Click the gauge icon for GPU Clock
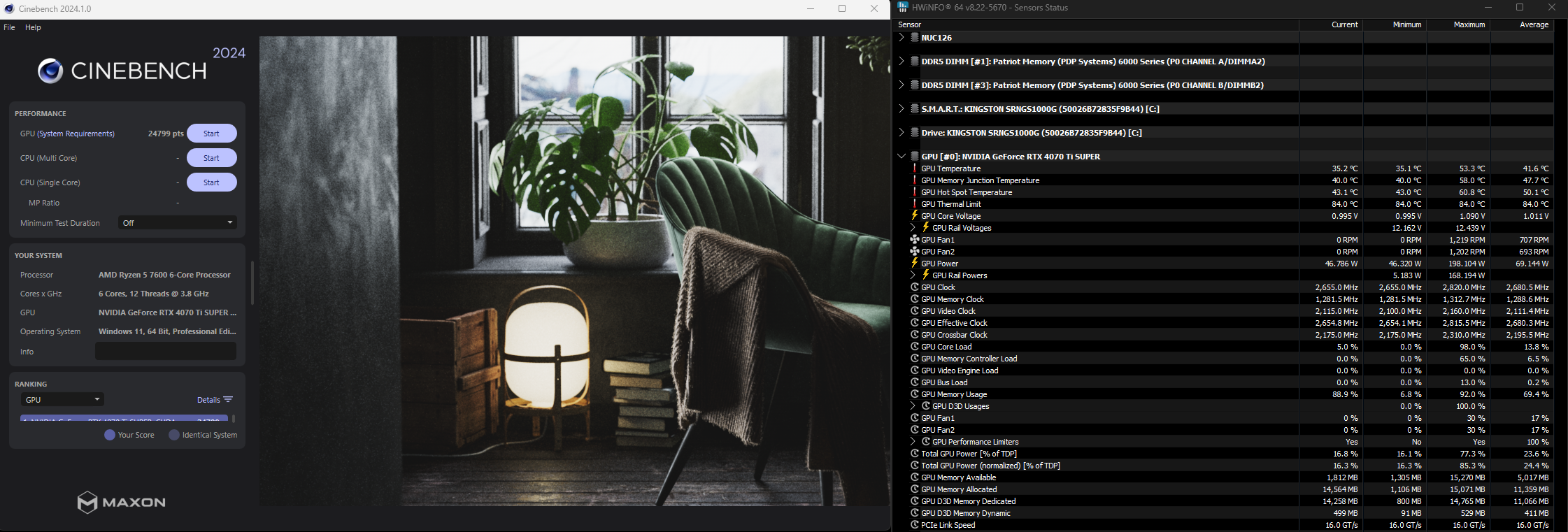The height and width of the screenshot is (532, 1568). point(914,287)
